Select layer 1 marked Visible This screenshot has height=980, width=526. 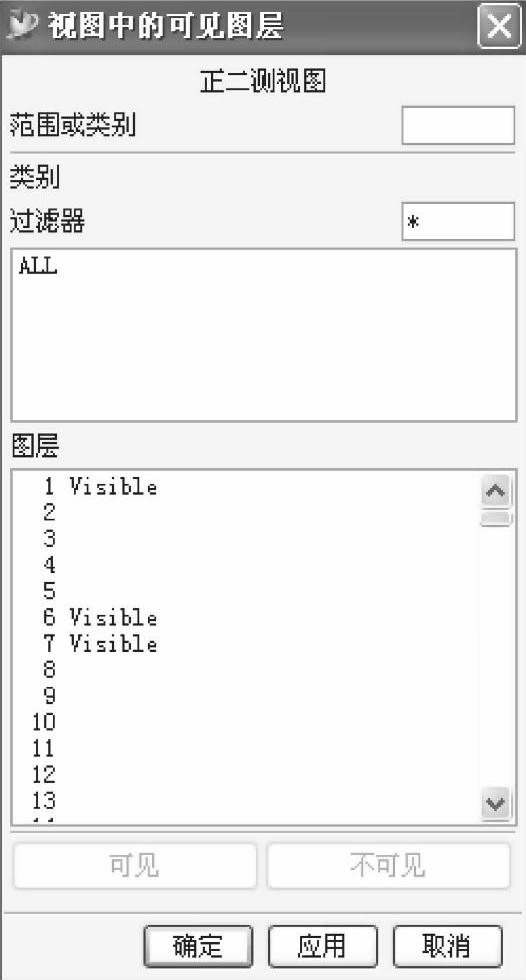pyautogui.click(x=246, y=486)
